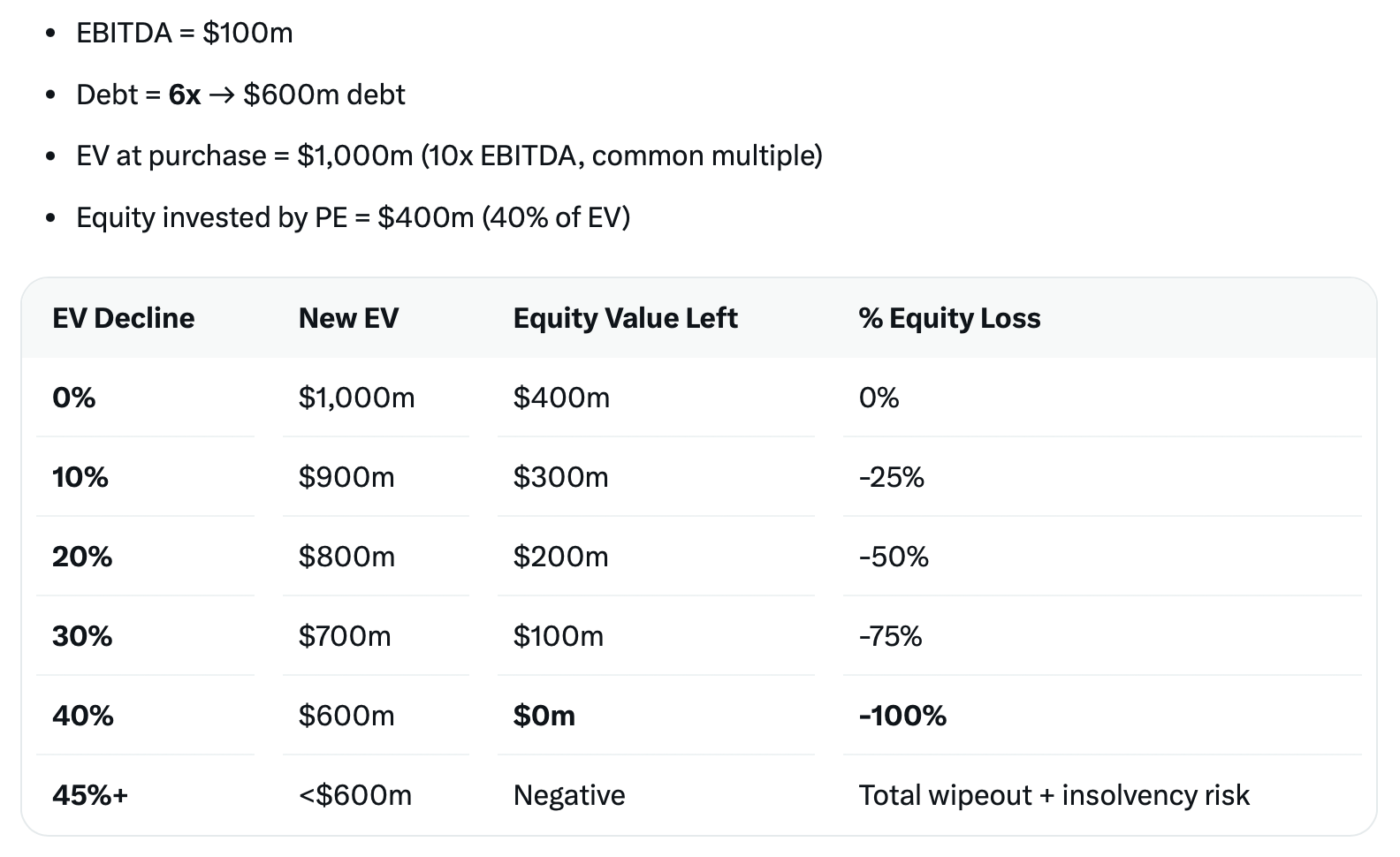The image size is (1400, 857).
Task: Click the Equity Value Left column header
Action: click(625, 318)
